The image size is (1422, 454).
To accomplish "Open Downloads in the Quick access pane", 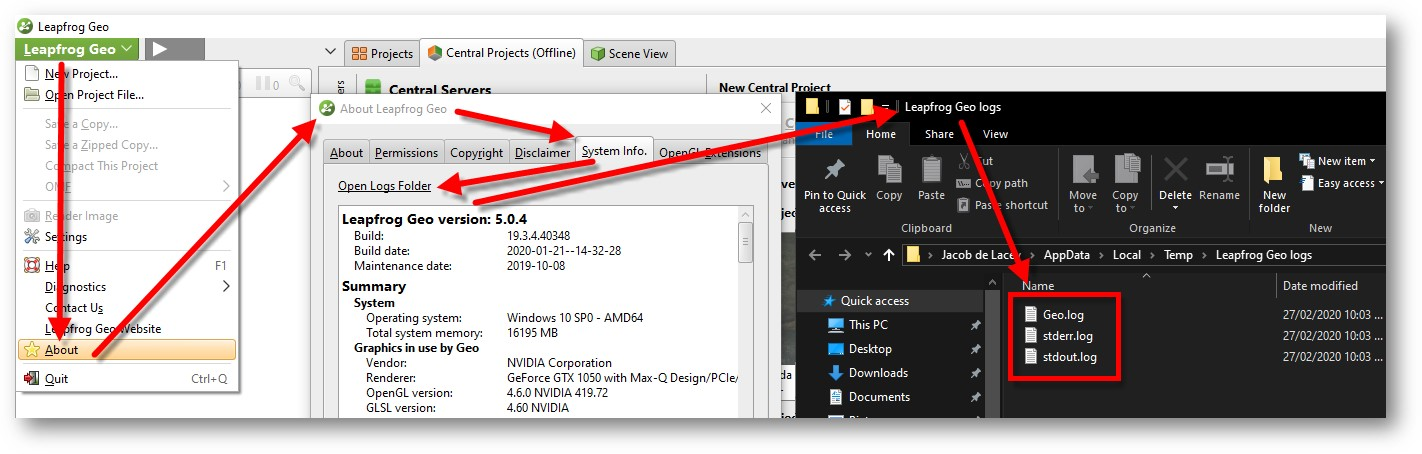I will pos(878,373).
